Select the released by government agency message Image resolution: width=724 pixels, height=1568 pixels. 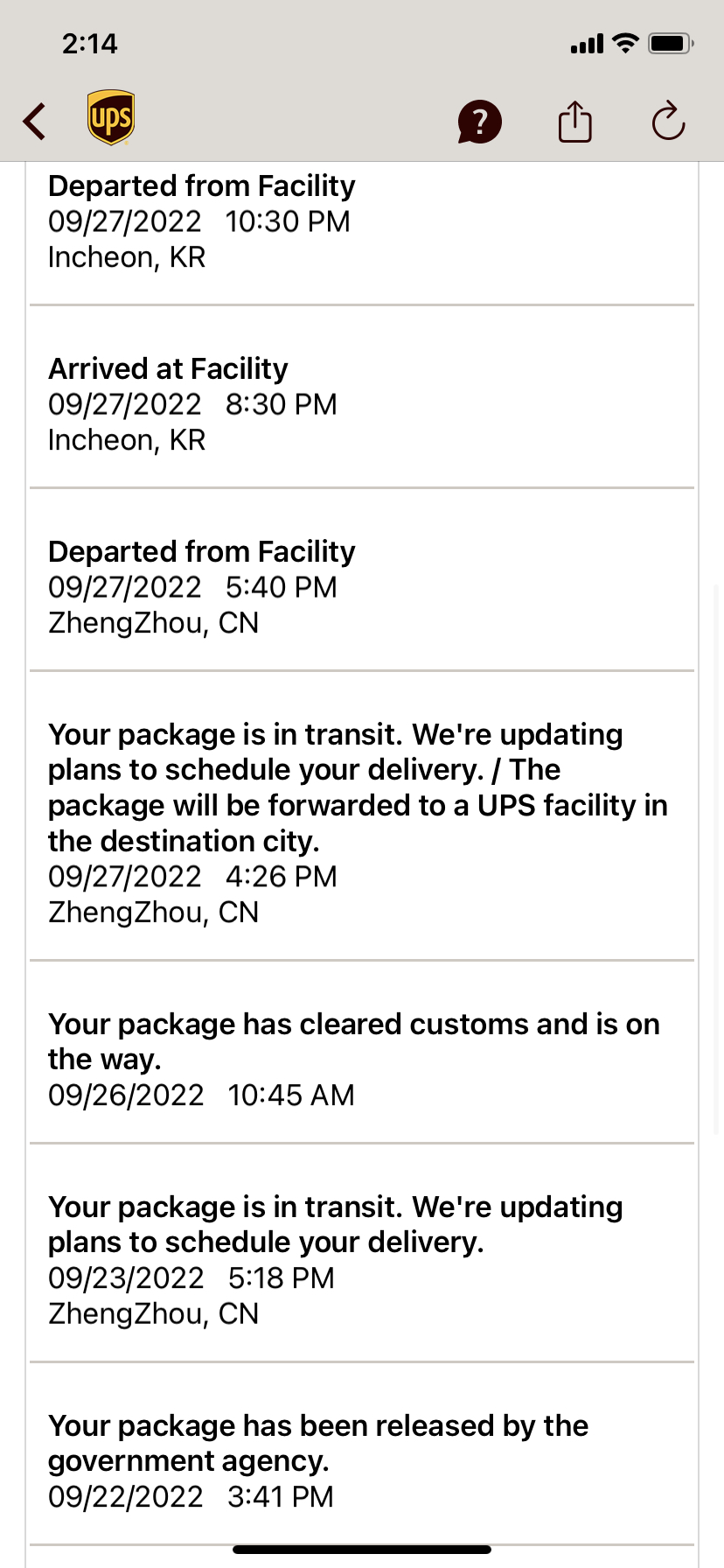coord(317,1443)
